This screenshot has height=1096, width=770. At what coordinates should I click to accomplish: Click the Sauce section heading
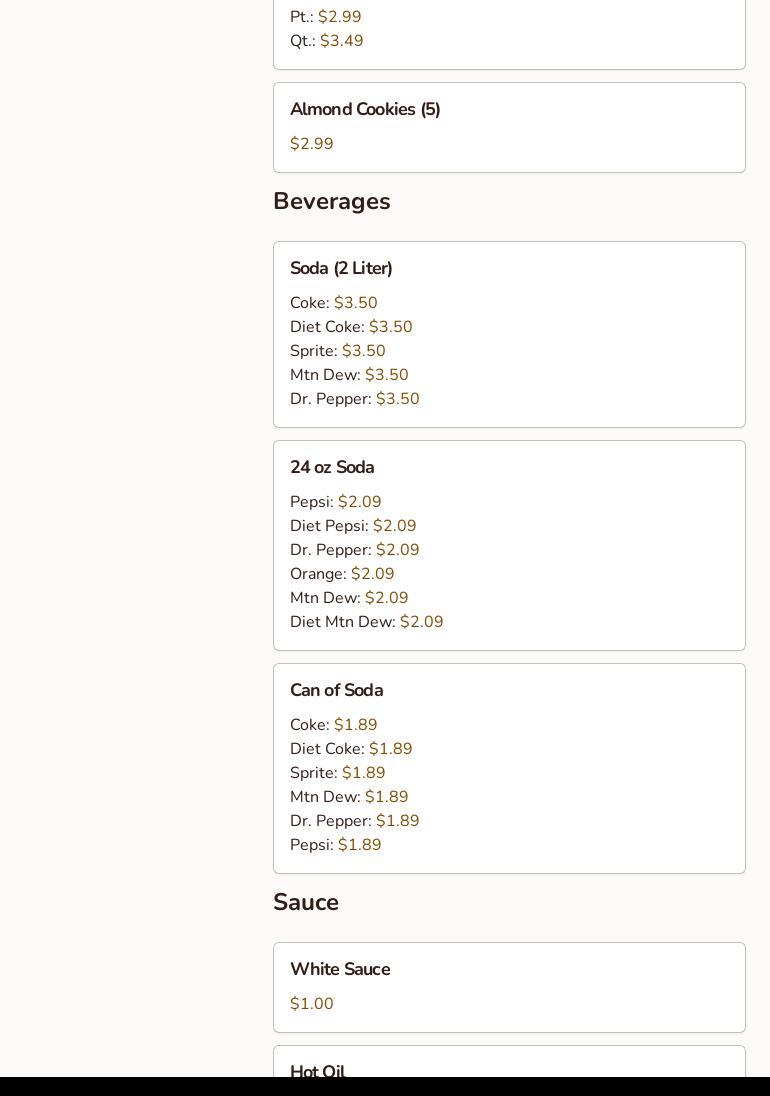306,902
